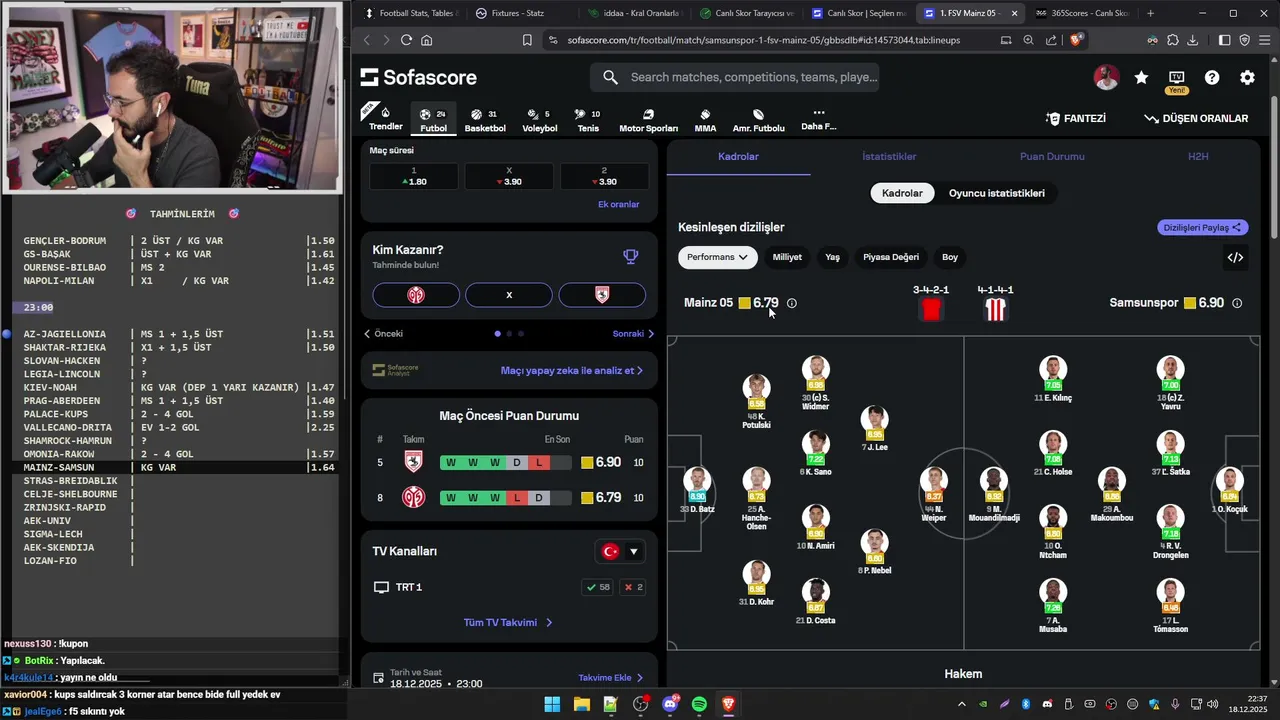Click the Sofascore search field
1280x720 pixels.
pyautogui.click(x=735, y=77)
